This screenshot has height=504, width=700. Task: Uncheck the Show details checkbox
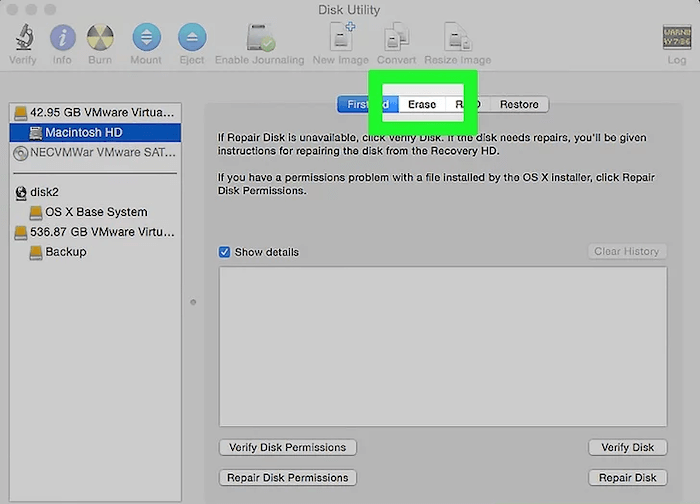[225, 252]
